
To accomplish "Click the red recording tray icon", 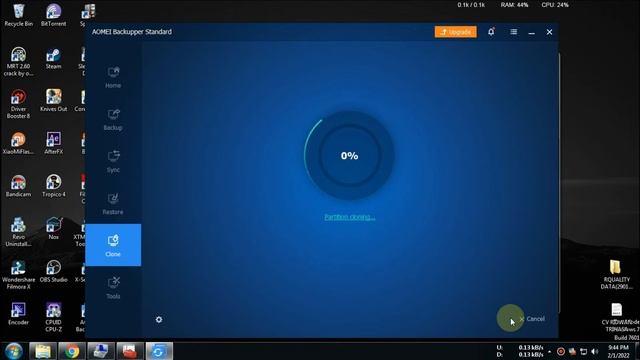I will [561, 351].
